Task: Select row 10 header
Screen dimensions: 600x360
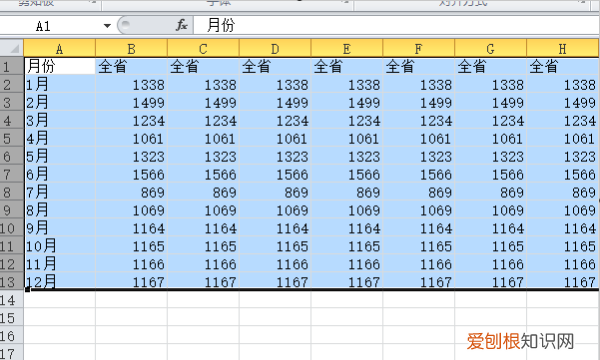Action: point(11,228)
